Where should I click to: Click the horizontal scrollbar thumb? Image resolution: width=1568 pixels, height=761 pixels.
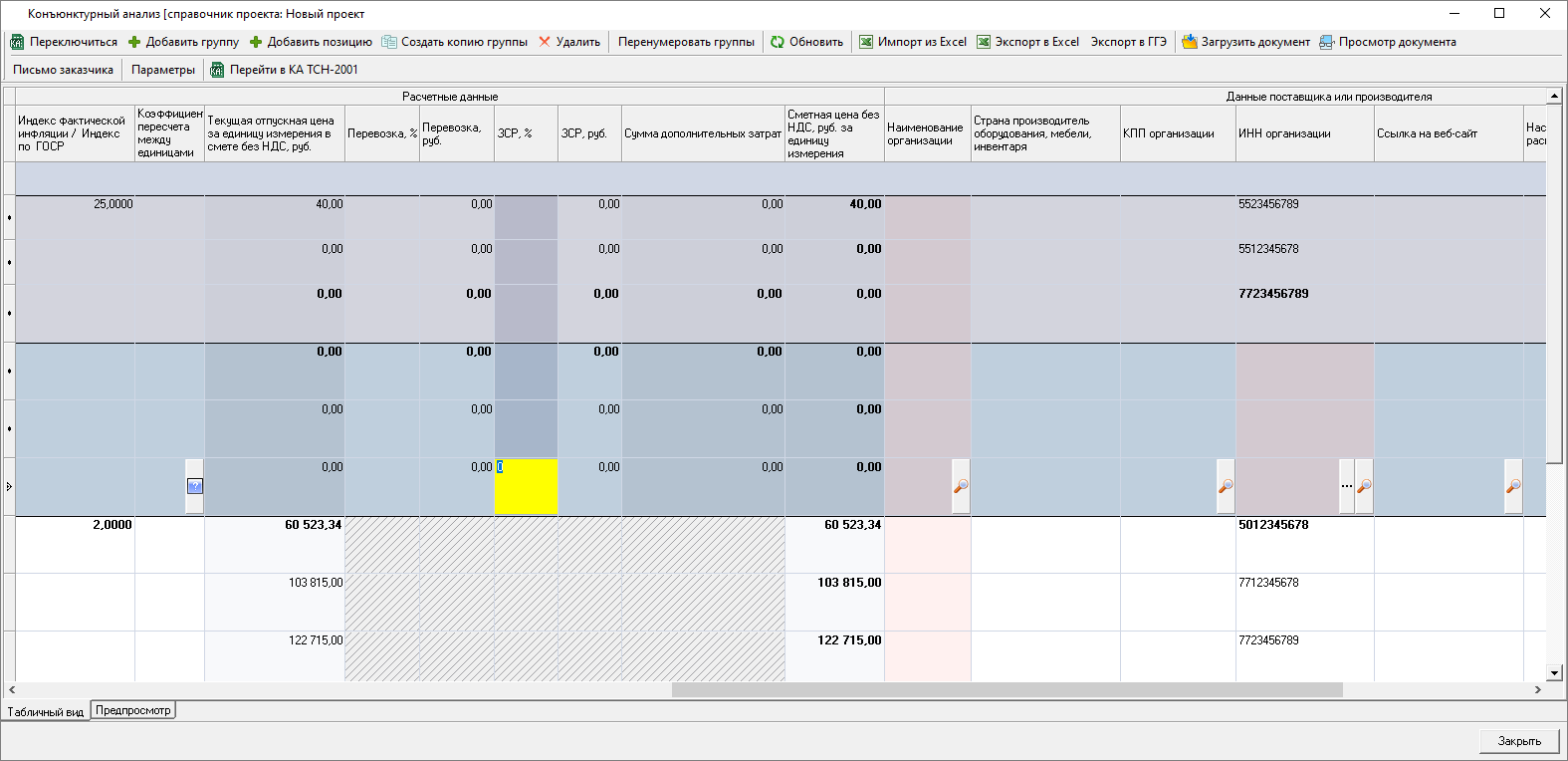[x=1006, y=689]
